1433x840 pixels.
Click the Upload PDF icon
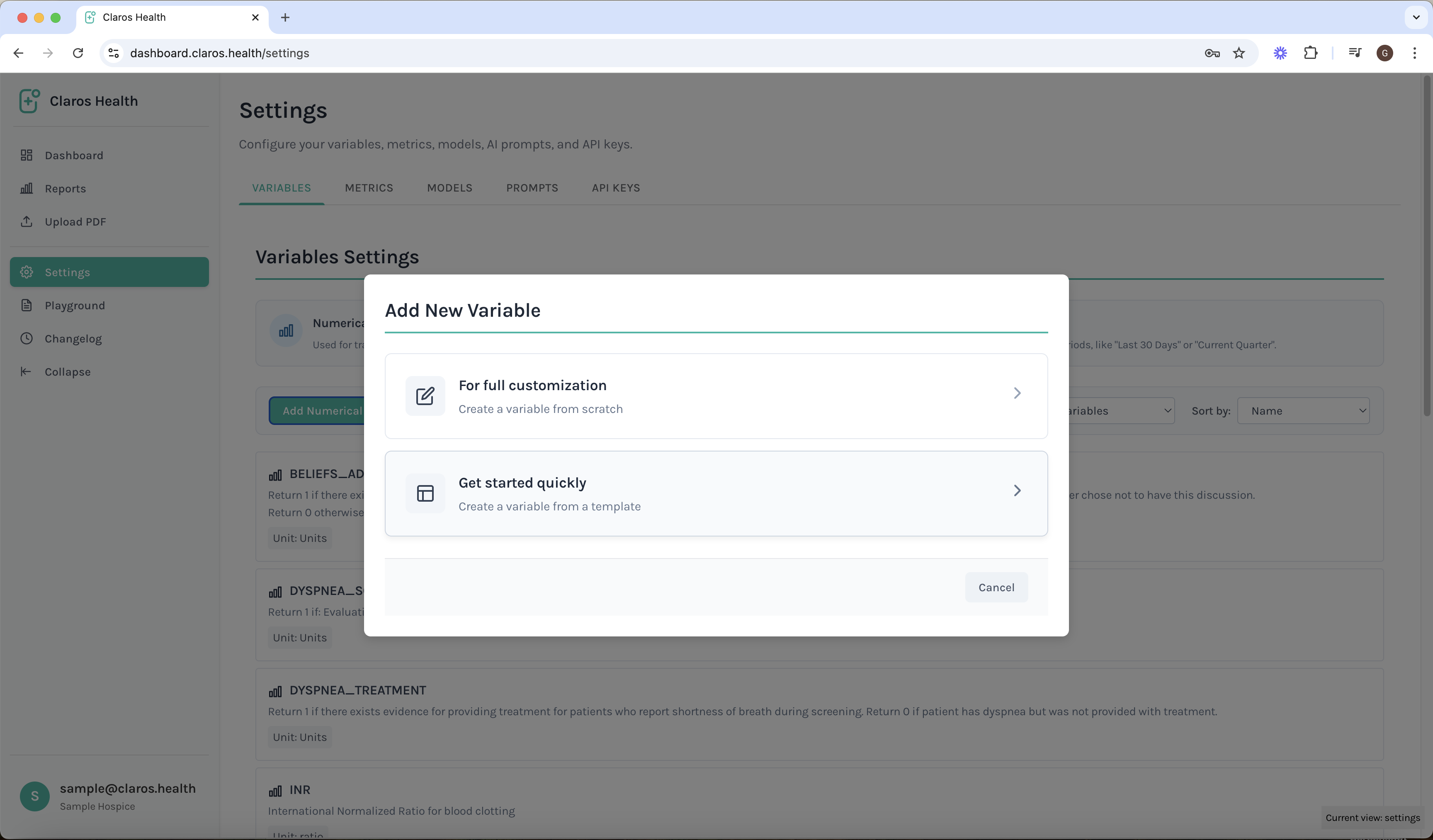pyautogui.click(x=27, y=221)
